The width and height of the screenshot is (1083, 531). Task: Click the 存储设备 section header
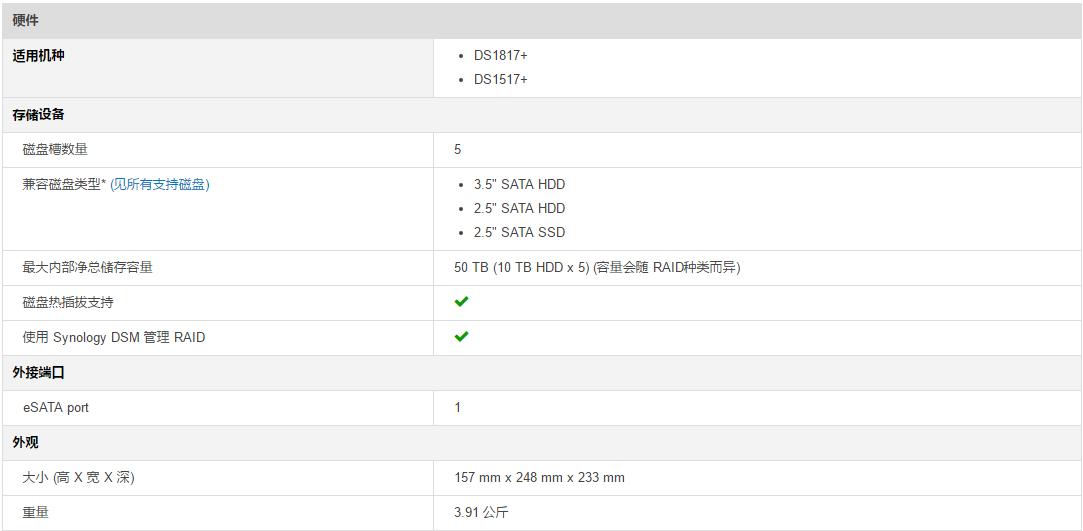[x=39, y=115]
